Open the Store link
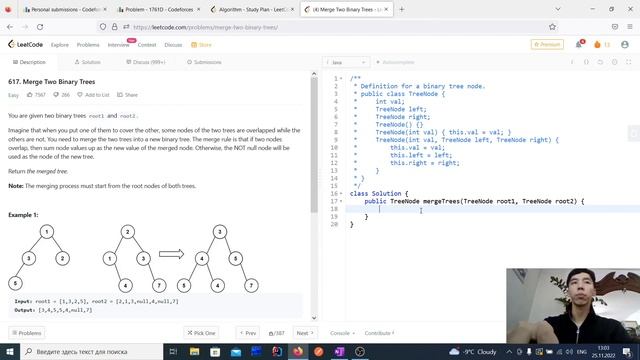Screen dimensions: 640x360 (201, 45)
